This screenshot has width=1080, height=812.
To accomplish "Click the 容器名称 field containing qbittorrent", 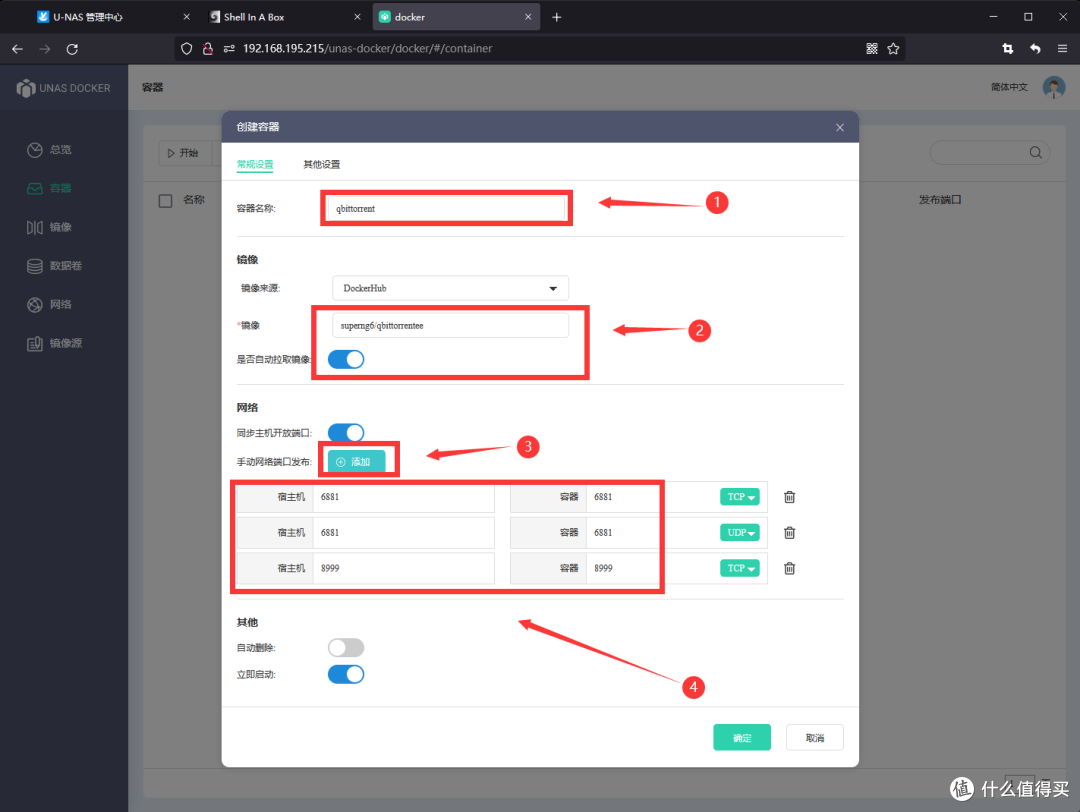I will [x=446, y=209].
